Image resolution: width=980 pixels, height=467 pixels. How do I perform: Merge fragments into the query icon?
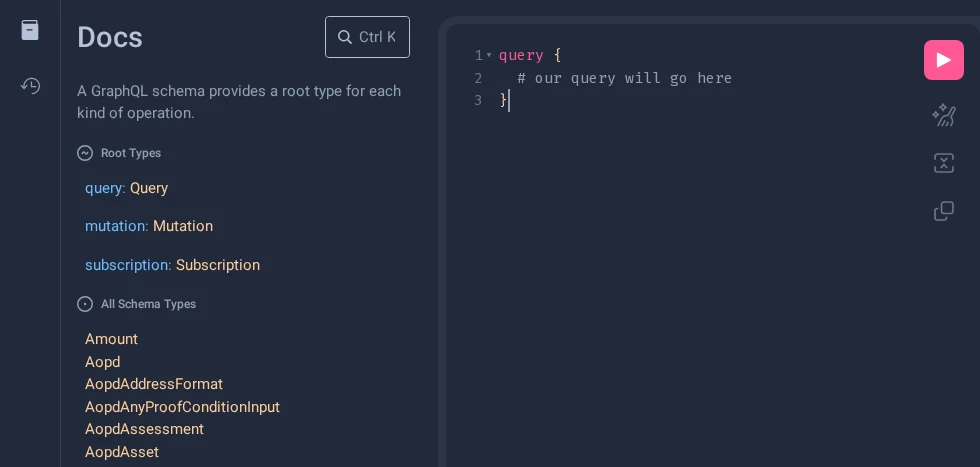pyautogui.click(x=944, y=163)
